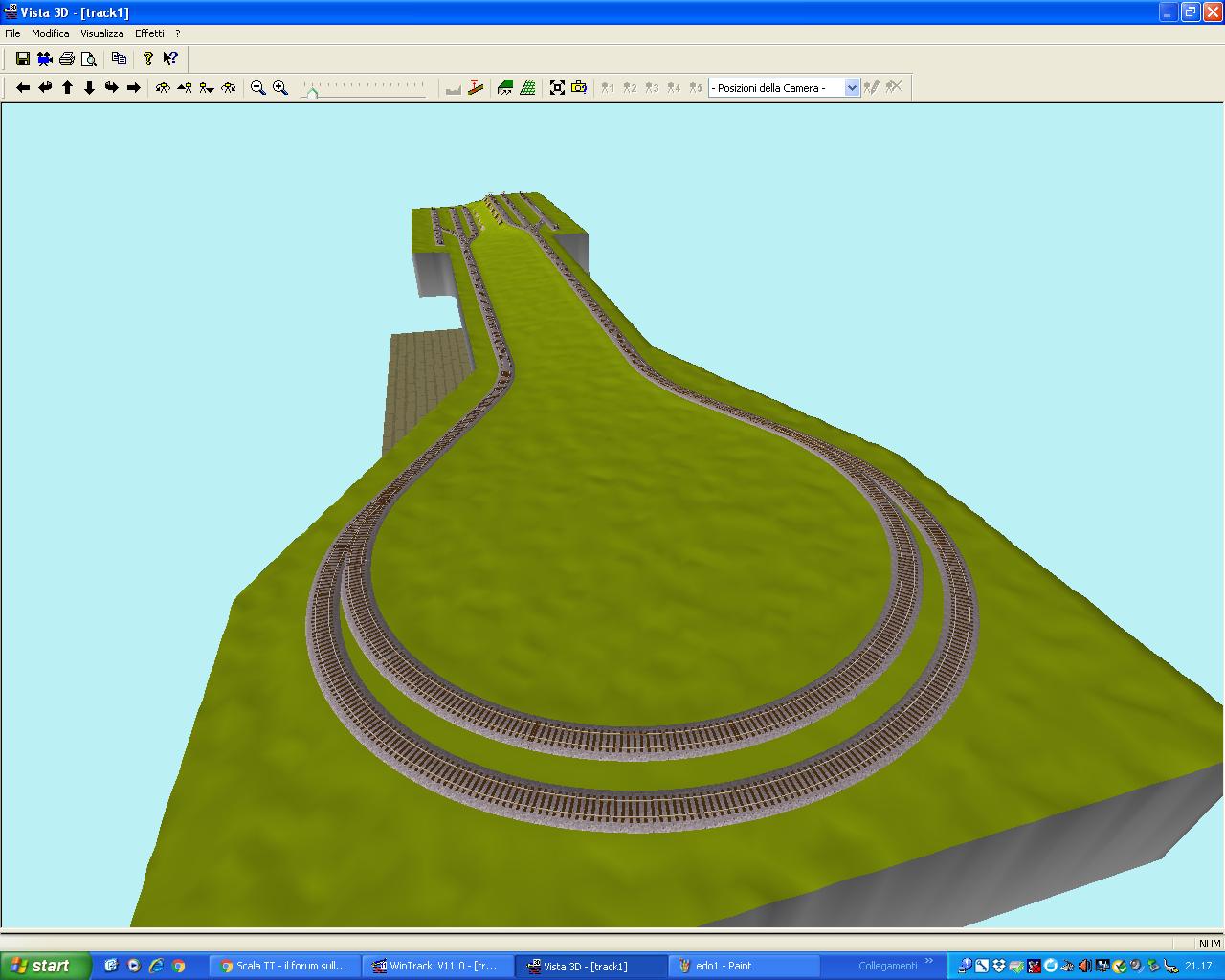Click the red and brown ramp height icon

pos(476,87)
